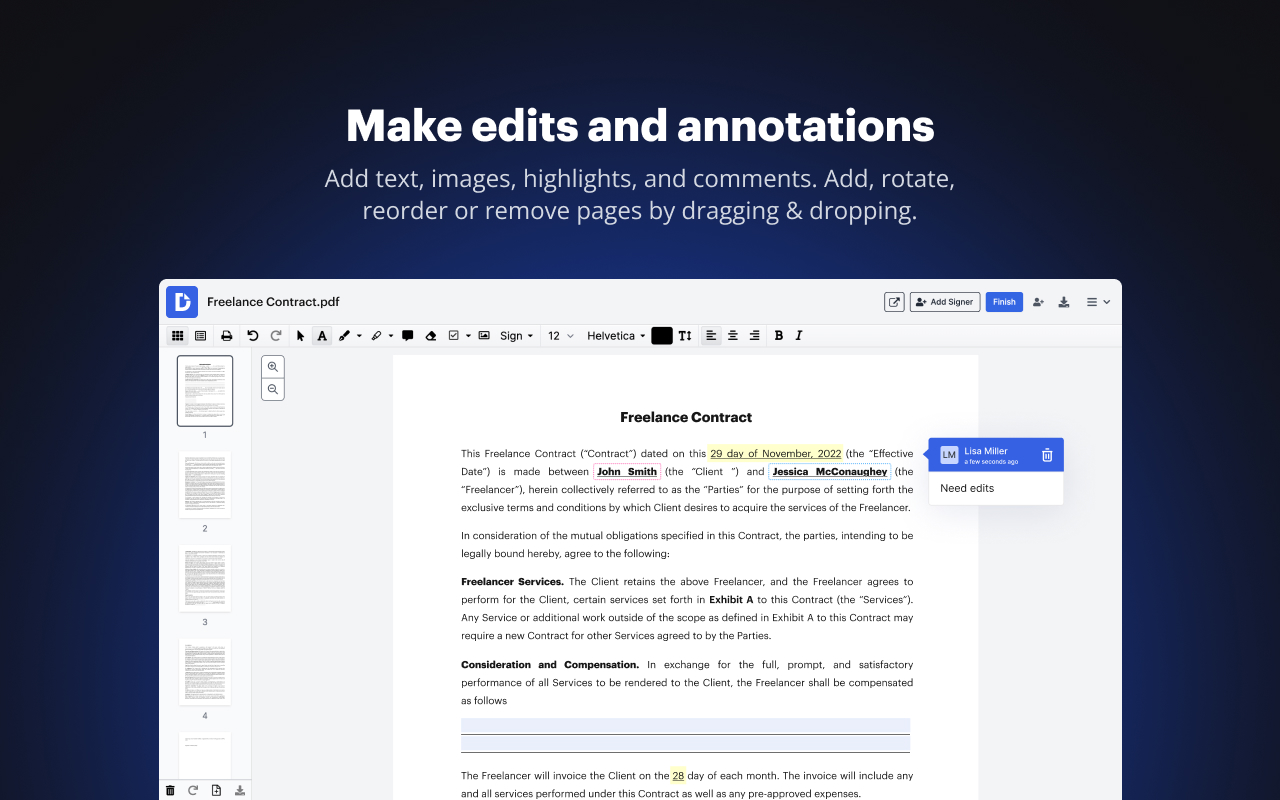Expand the highlighter options arrow

391,336
